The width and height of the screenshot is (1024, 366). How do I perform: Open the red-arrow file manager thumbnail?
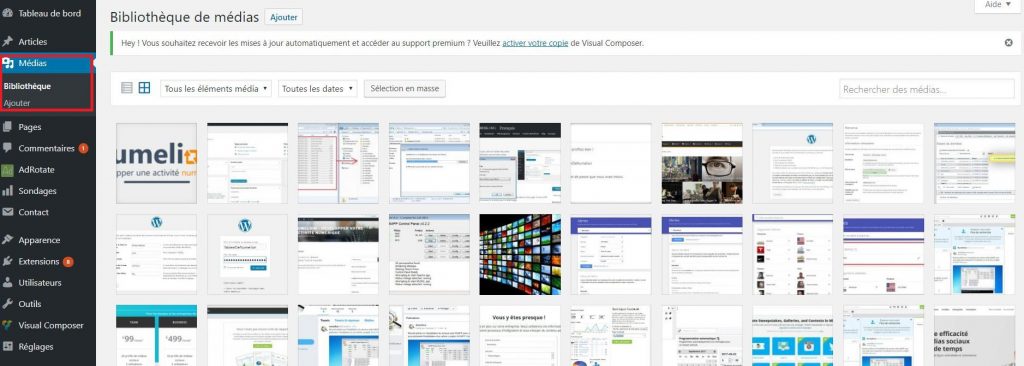338,163
